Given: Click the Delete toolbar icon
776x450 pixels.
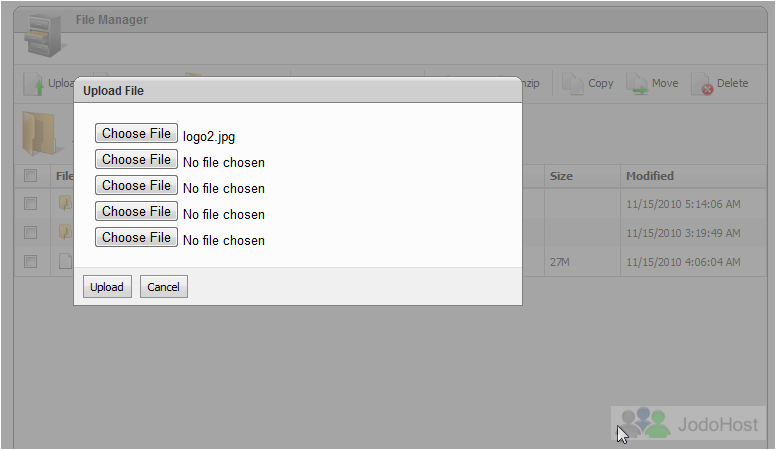Looking at the screenshot, I should pos(702,84).
